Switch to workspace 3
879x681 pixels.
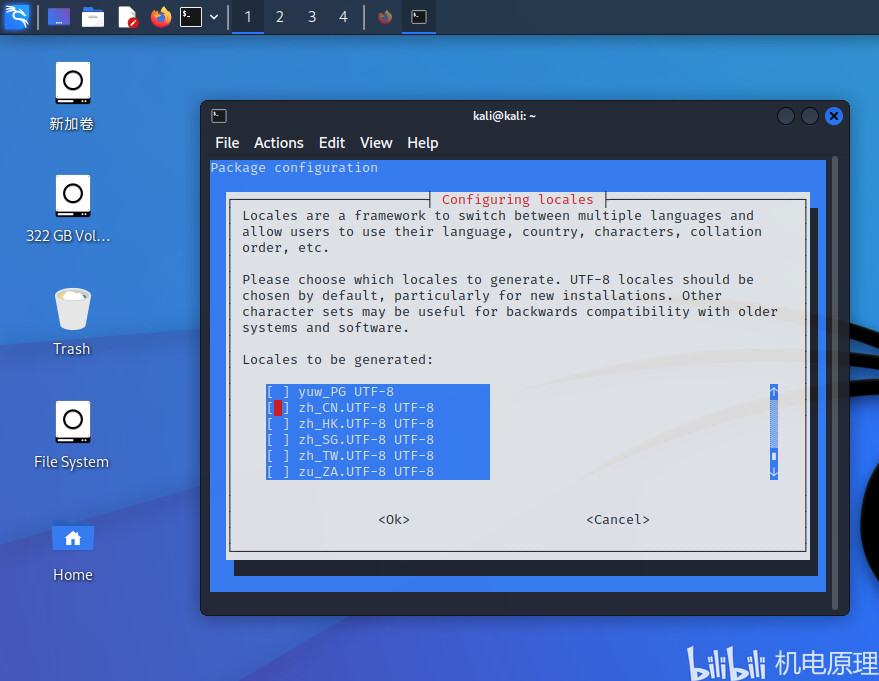coord(312,17)
